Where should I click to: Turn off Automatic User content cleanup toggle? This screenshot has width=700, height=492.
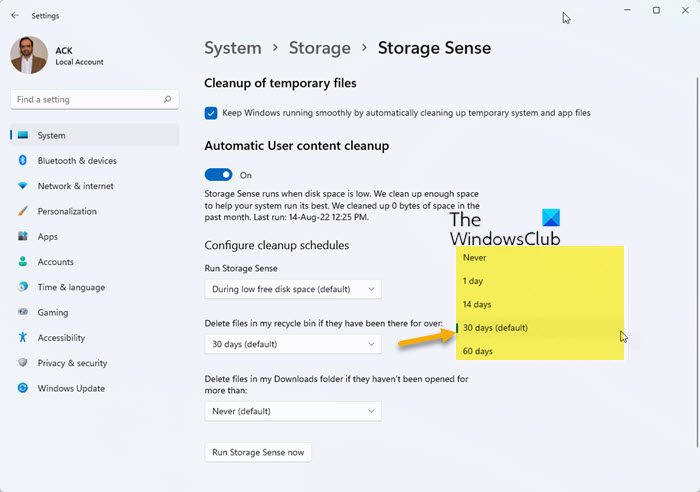[218, 175]
